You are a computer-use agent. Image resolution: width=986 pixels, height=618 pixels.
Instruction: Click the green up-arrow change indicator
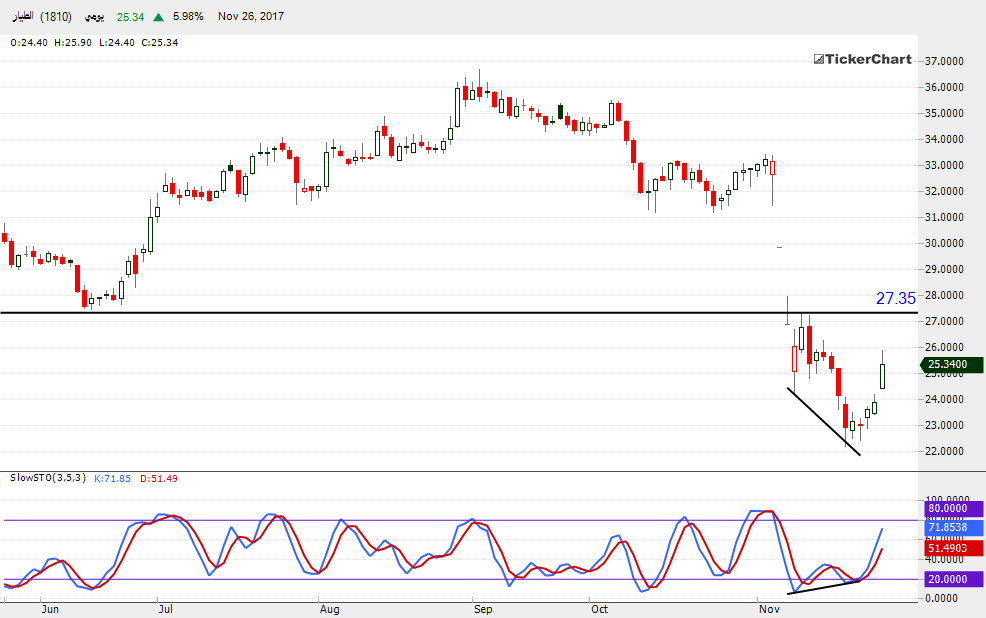pos(160,17)
